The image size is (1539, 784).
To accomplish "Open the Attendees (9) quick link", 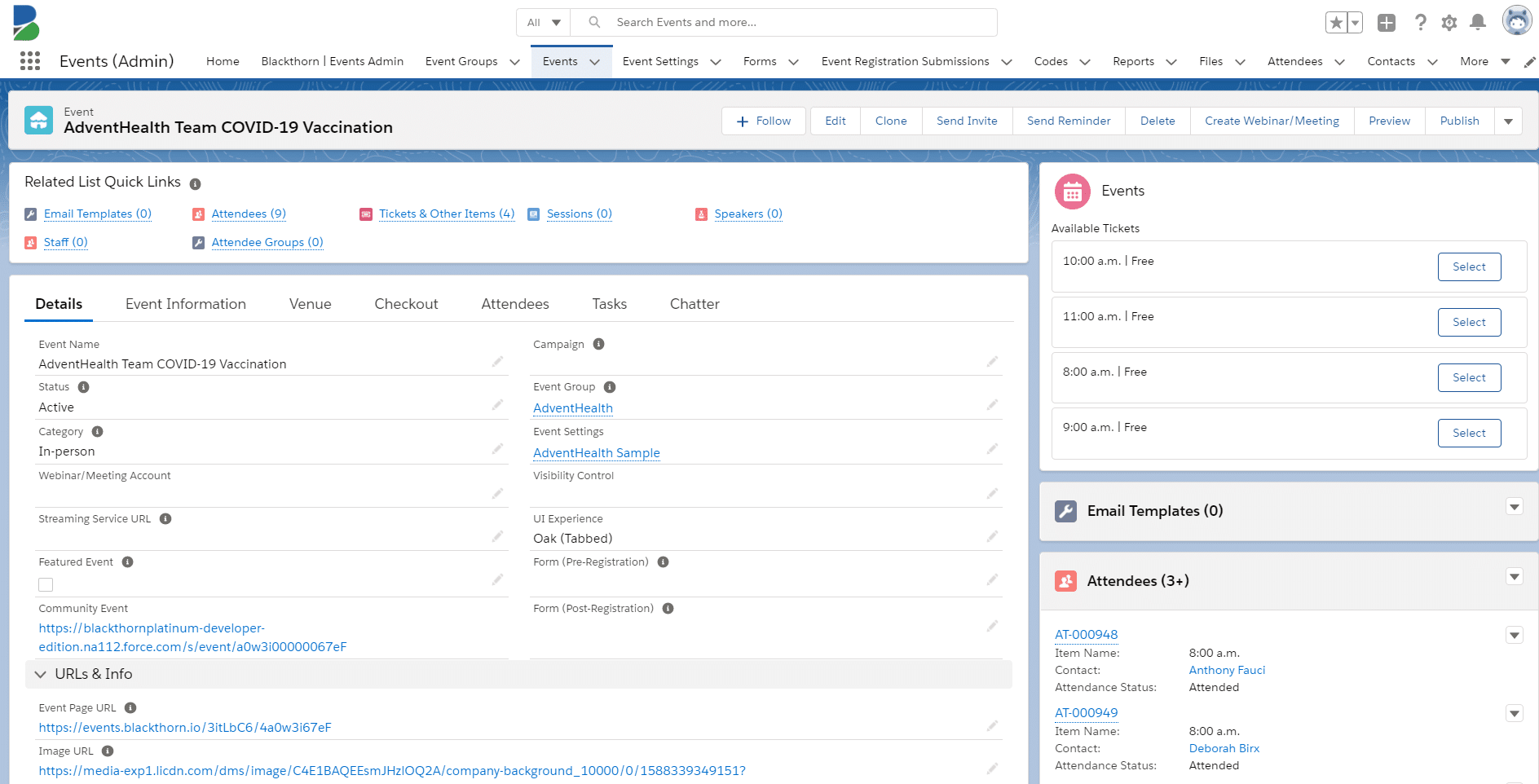I will pos(249,214).
